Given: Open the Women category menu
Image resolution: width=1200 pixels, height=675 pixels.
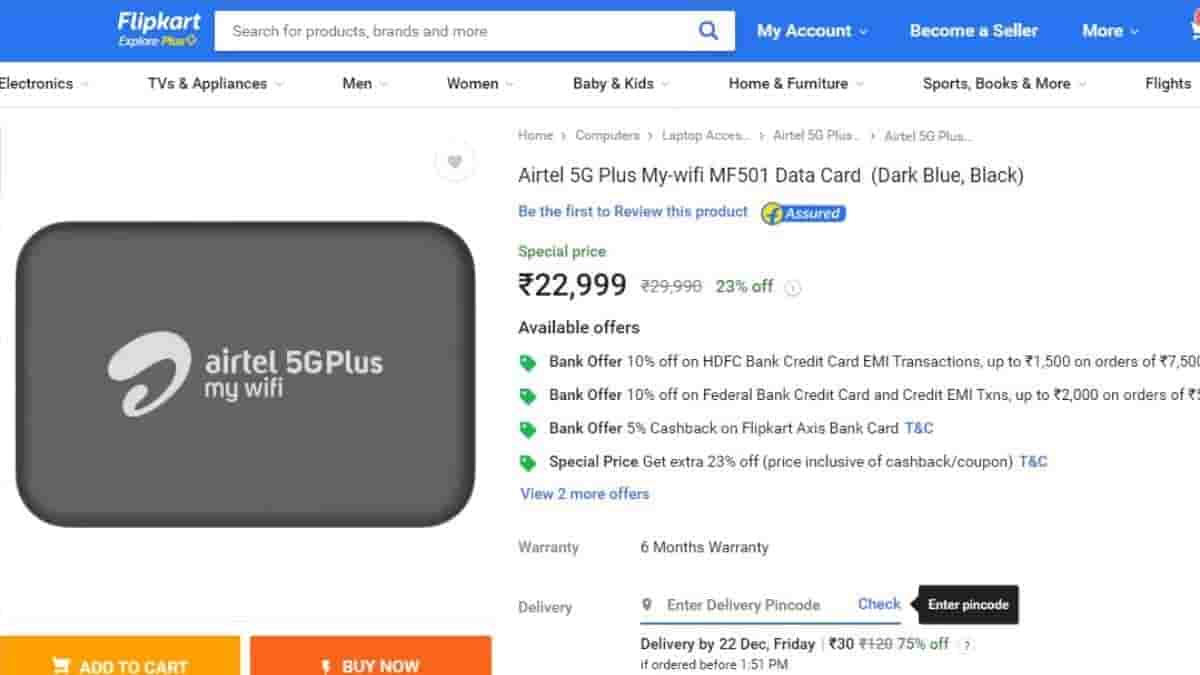Looking at the screenshot, I should [x=479, y=84].
